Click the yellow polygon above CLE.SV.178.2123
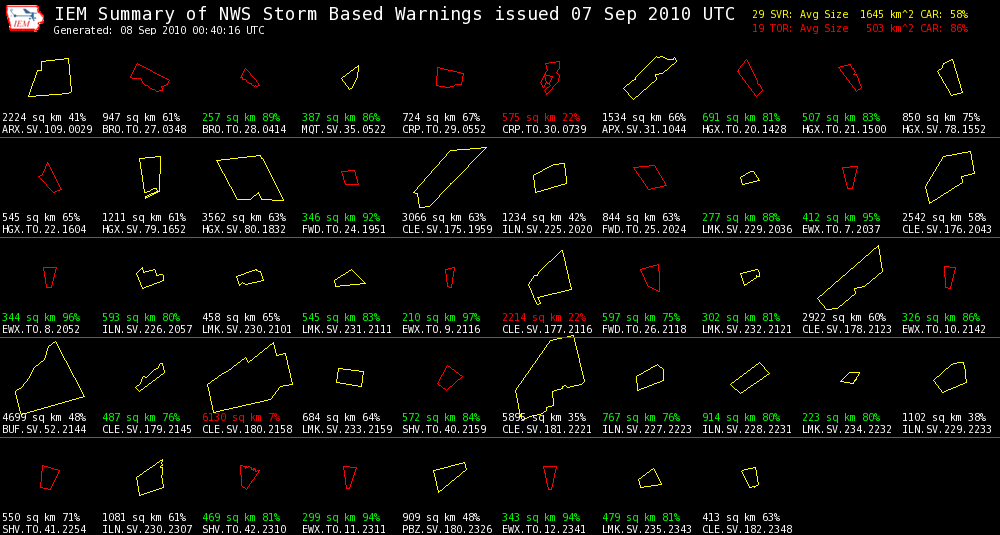Screen dimensions: 1000x535 pos(850,277)
